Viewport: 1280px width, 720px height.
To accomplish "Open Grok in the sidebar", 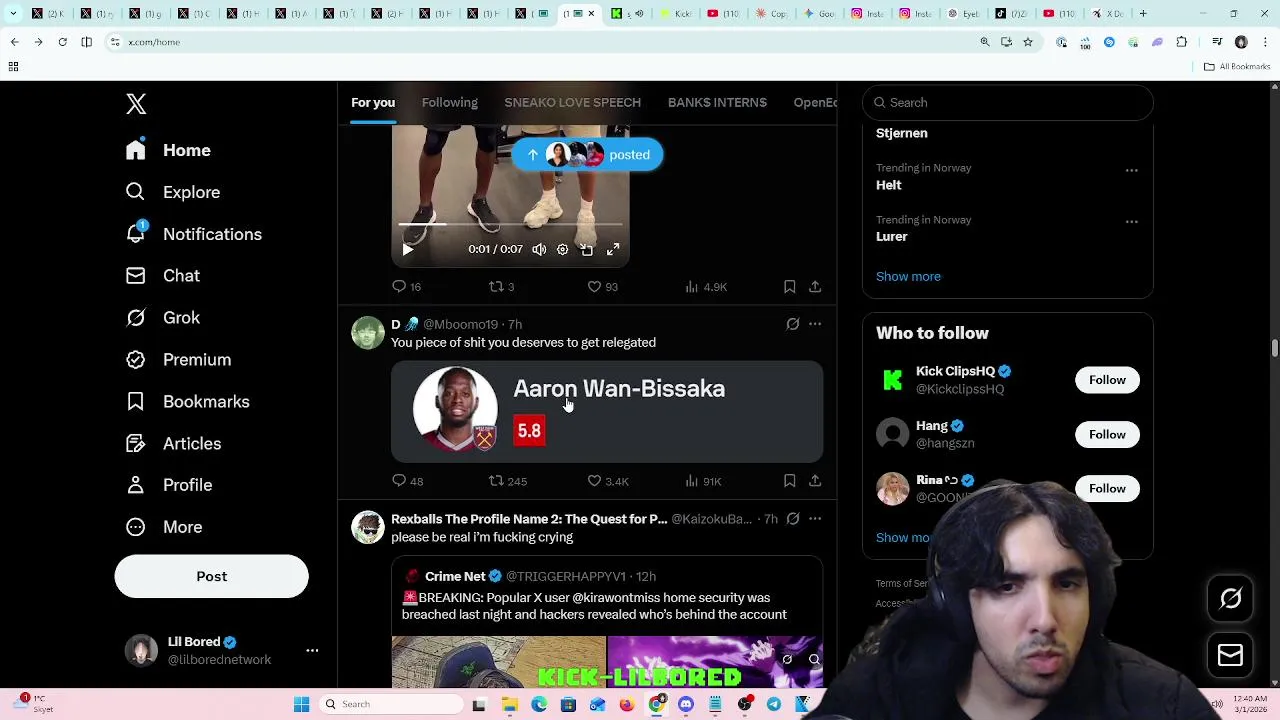I will [x=162, y=318].
